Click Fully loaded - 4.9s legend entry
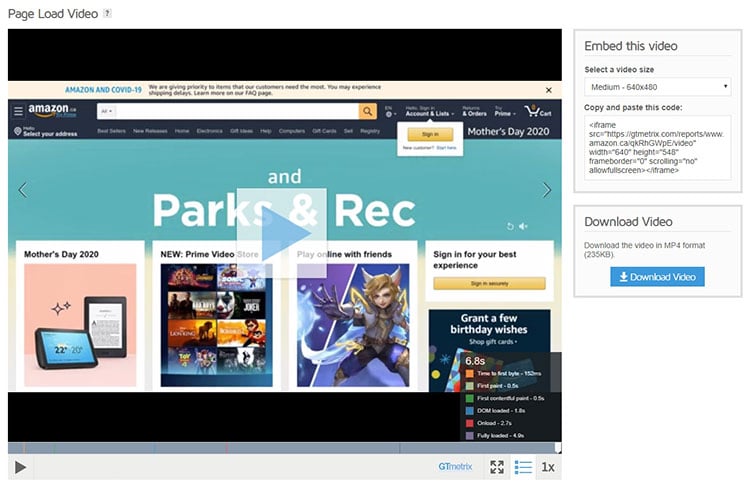The image size is (750, 490). click(x=495, y=435)
